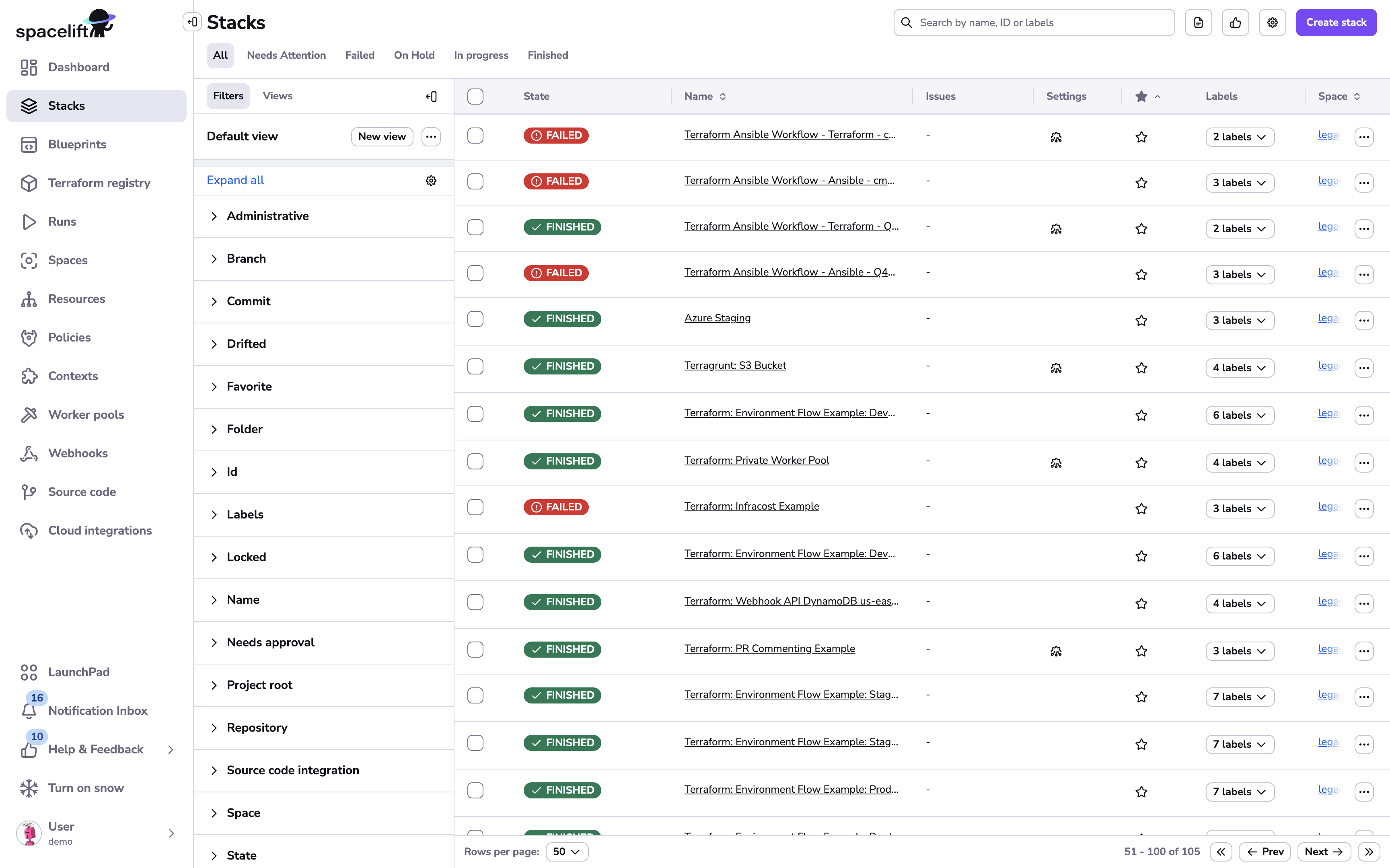Open the Notification Inbox bell
Screen dimensions: 1390x868
[29, 711]
